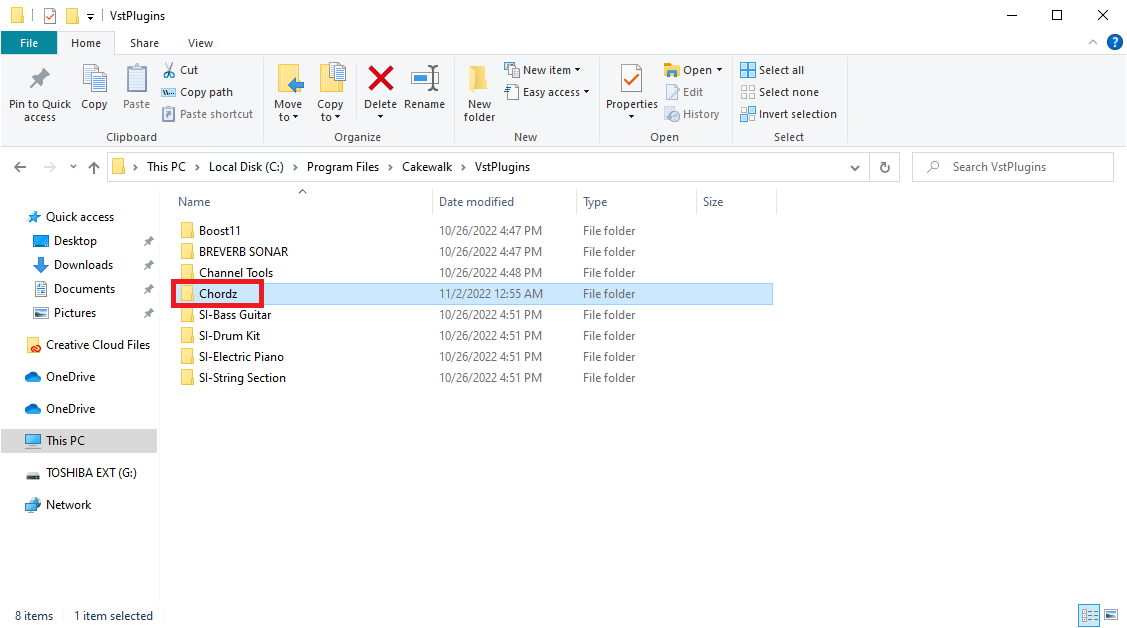Click Cakewalk breadcrumb in address bar
1127x628 pixels.
point(427,167)
